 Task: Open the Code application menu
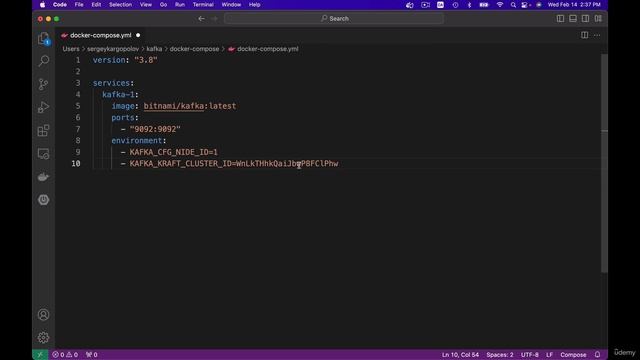point(60,5)
